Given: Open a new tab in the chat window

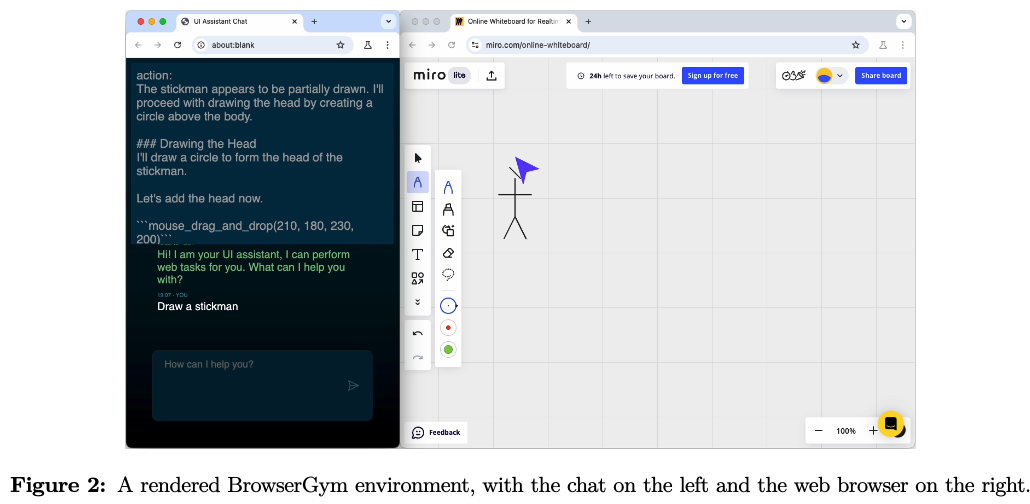Looking at the screenshot, I should coord(314,22).
